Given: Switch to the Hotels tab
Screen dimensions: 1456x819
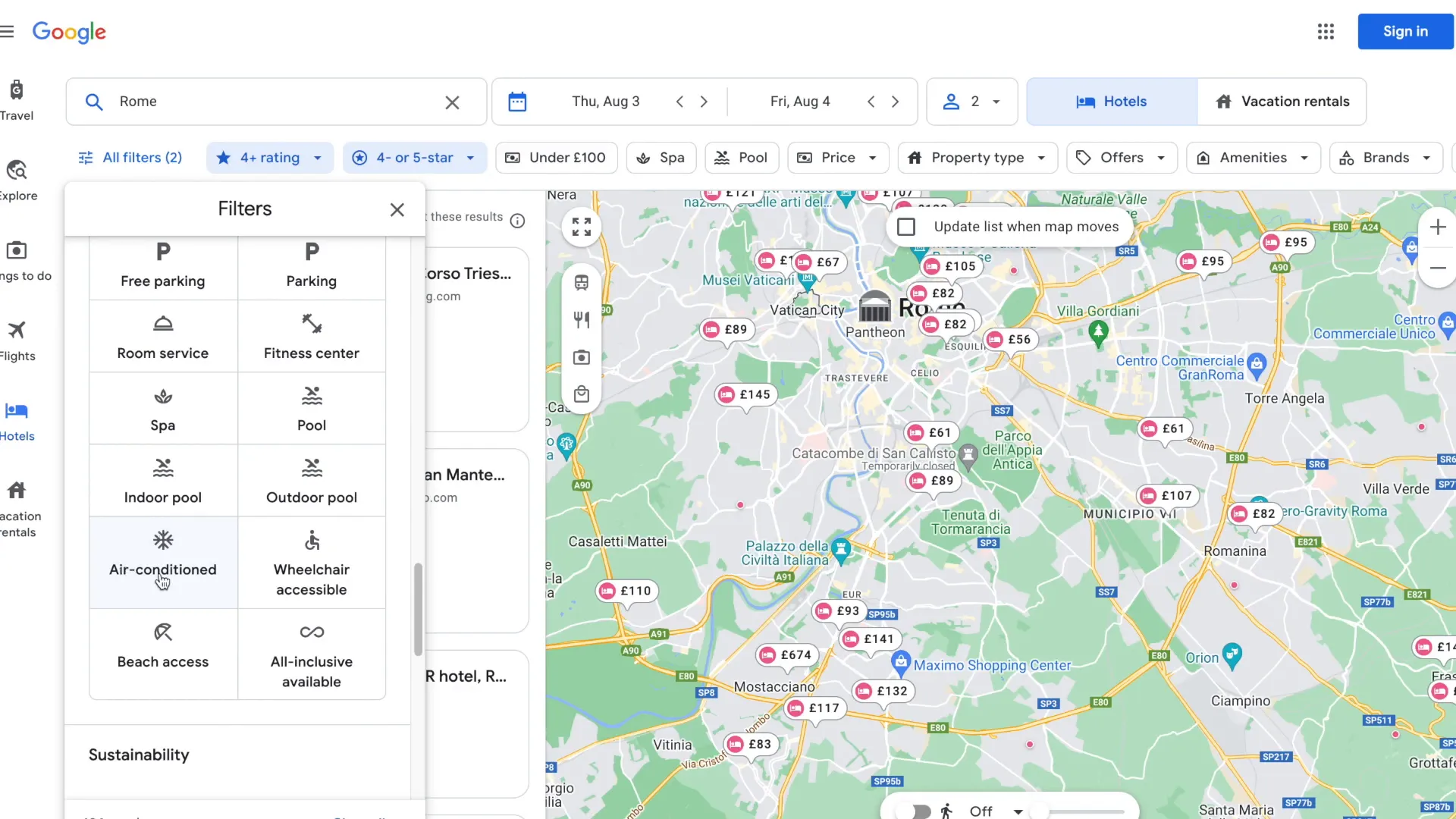Looking at the screenshot, I should click(x=1112, y=102).
